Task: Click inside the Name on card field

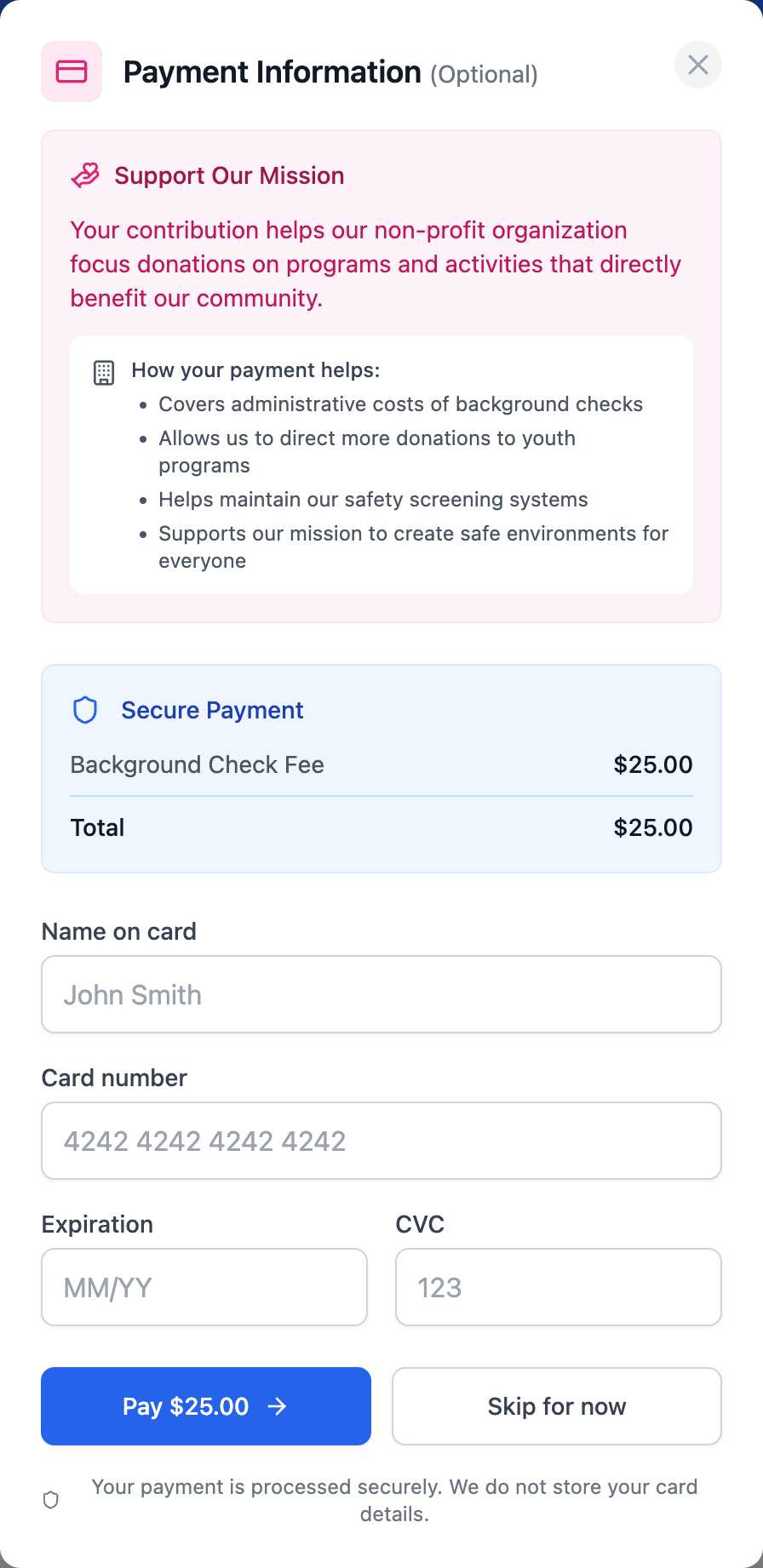Action: [x=381, y=994]
